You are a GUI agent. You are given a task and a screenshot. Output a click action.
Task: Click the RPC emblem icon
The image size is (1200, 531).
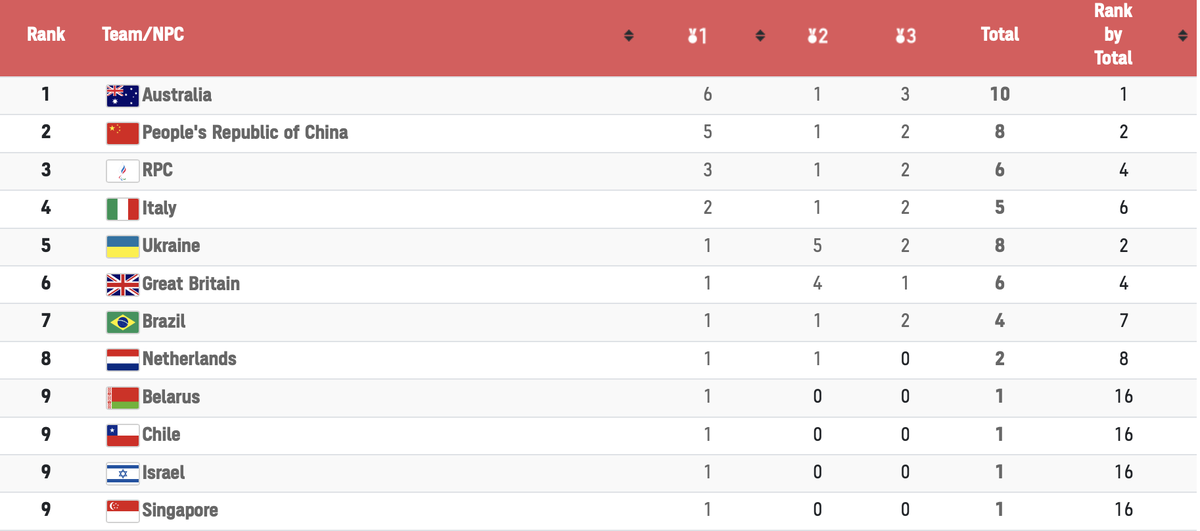(x=122, y=171)
